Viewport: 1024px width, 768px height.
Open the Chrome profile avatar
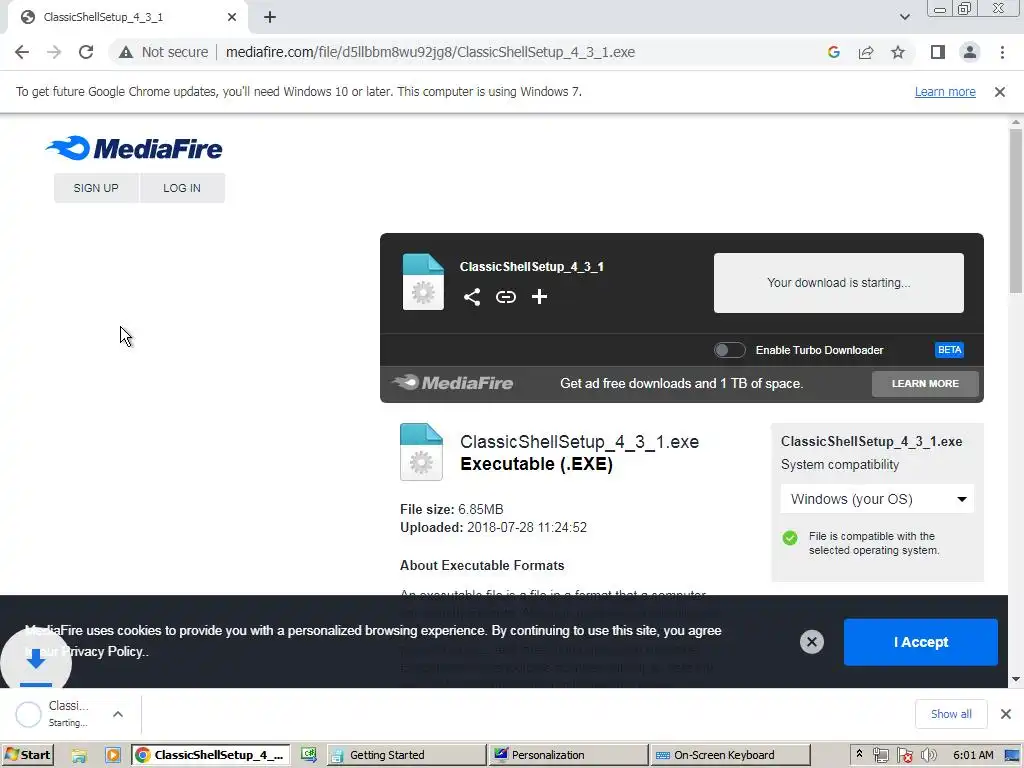pyautogui.click(x=970, y=52)
